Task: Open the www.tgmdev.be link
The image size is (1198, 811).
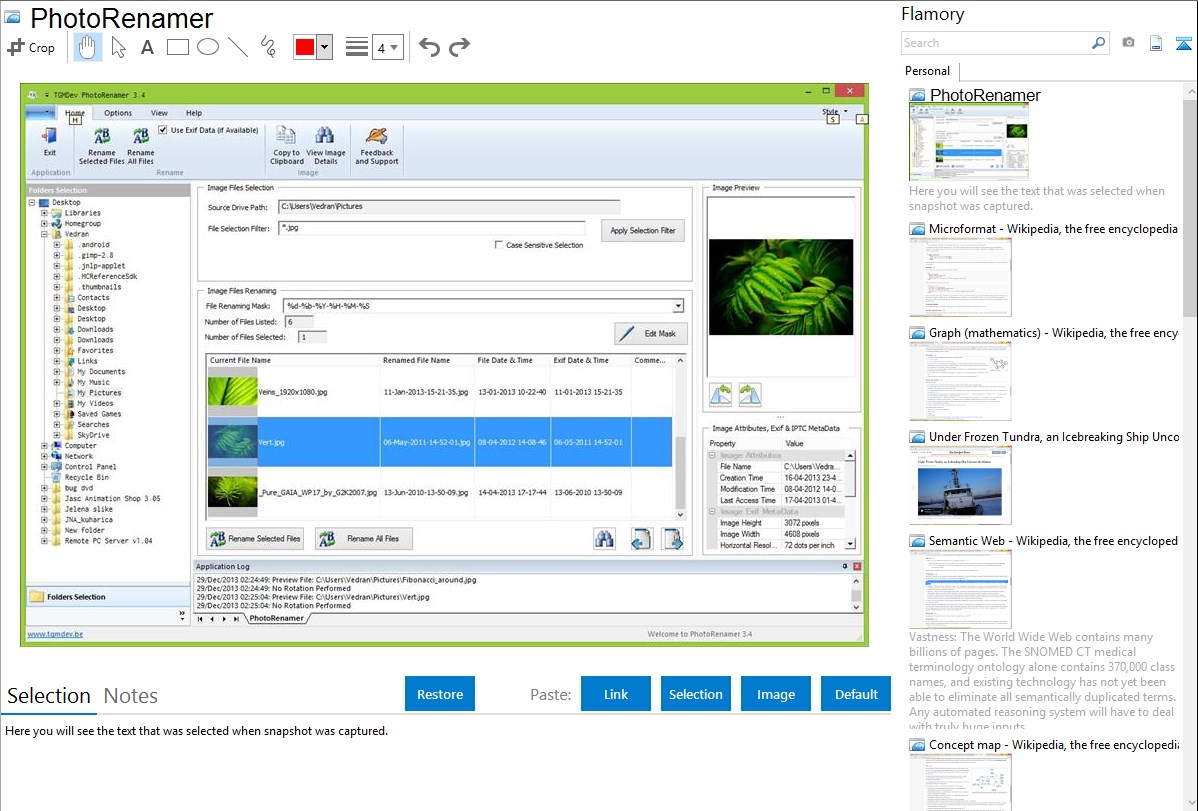Action: 56,634
